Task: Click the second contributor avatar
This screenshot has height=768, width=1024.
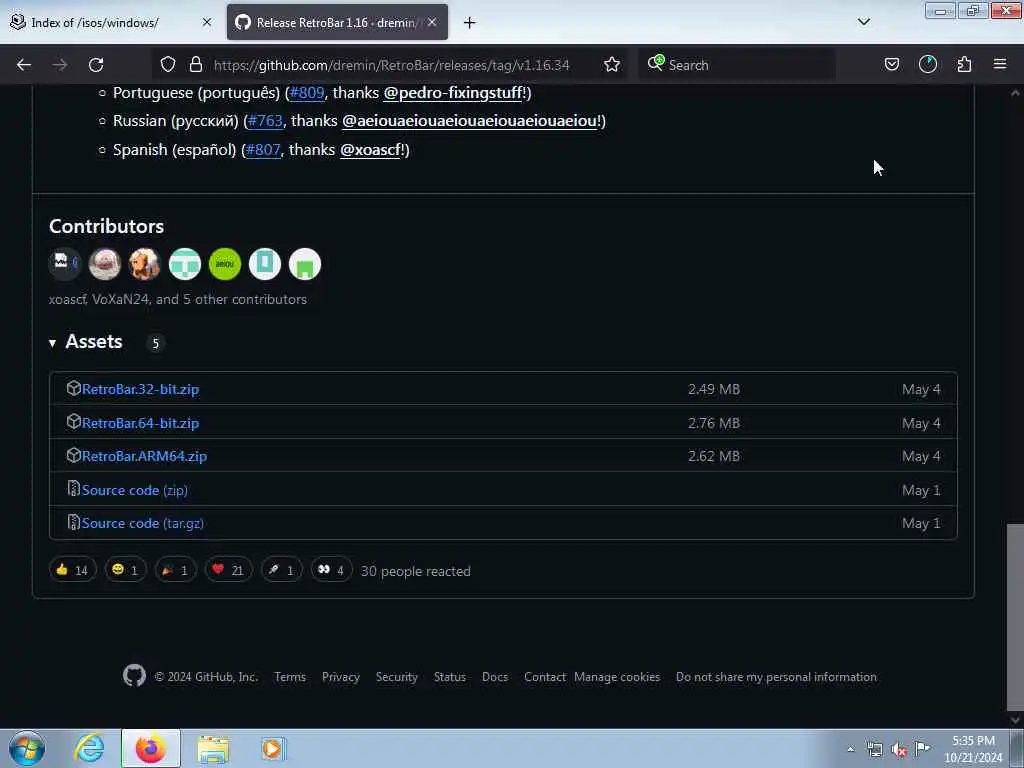Action: click(x=104, y=264)
